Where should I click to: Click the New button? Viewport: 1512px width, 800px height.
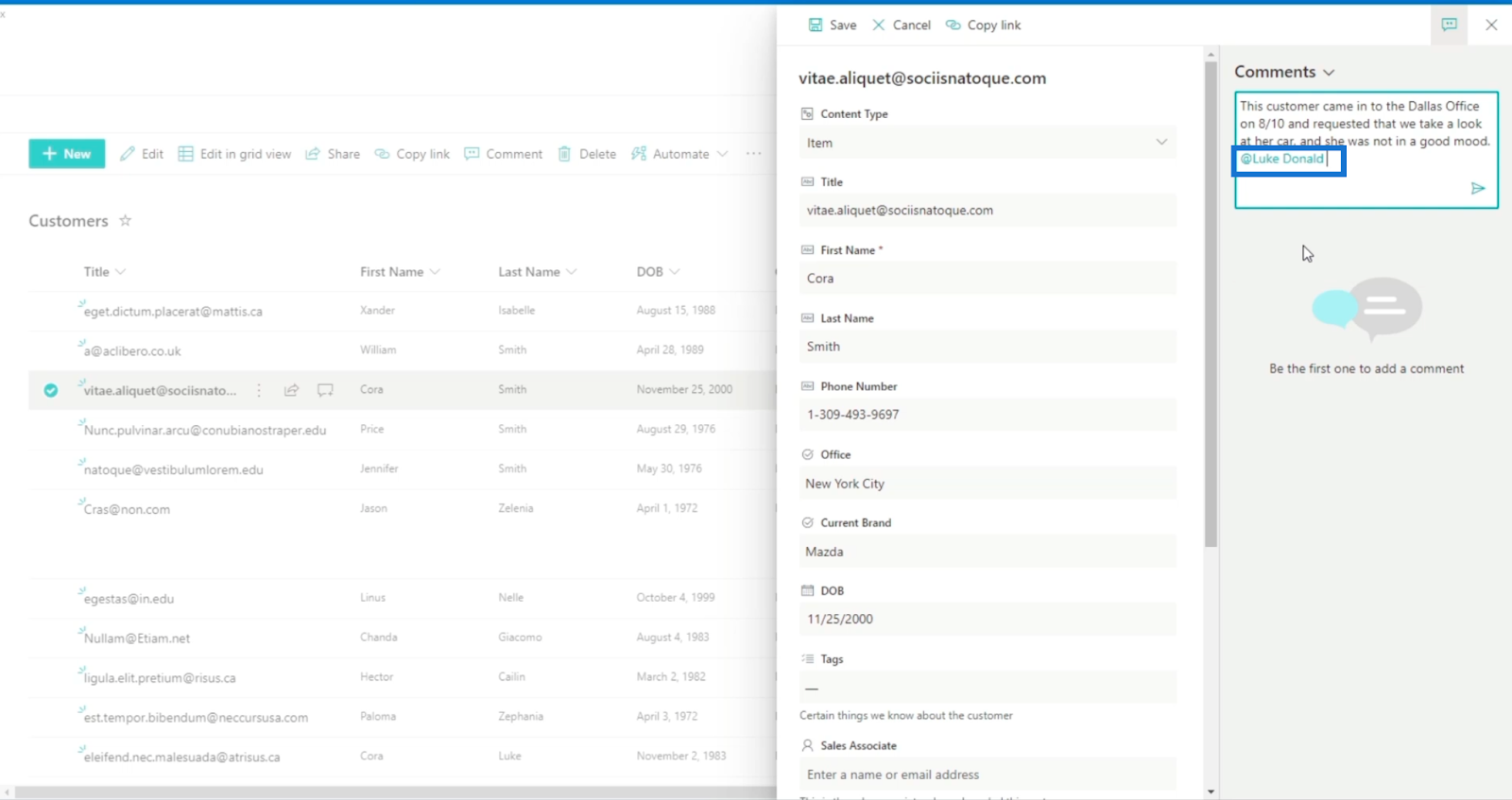[67, 154]
